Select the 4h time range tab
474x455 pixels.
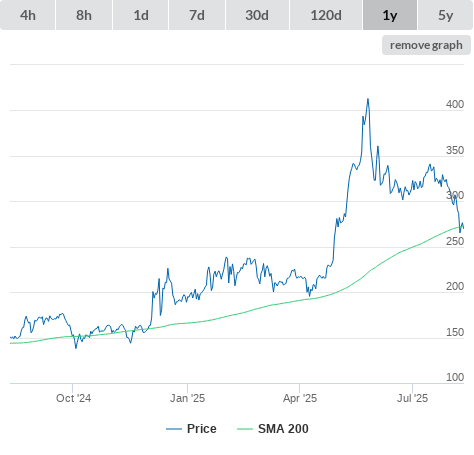pos(28,15)
